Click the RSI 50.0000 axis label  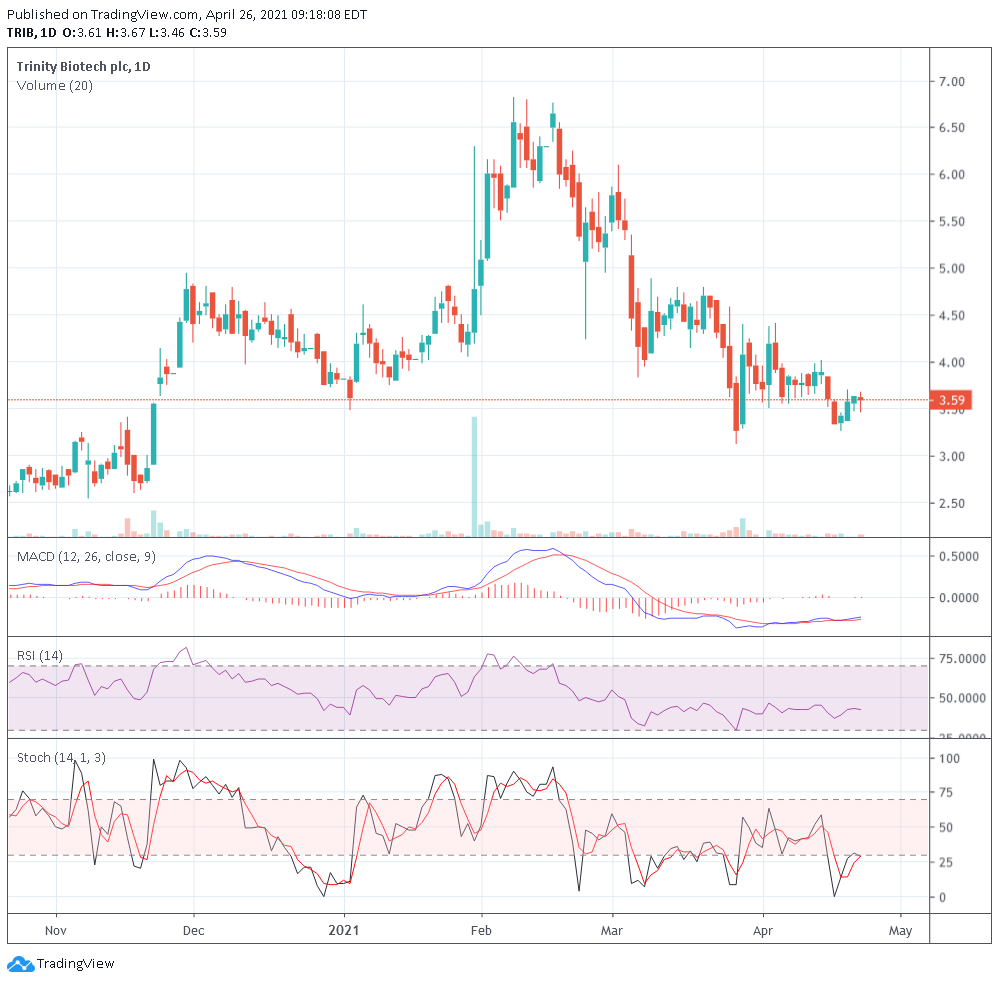click(962, 698)
